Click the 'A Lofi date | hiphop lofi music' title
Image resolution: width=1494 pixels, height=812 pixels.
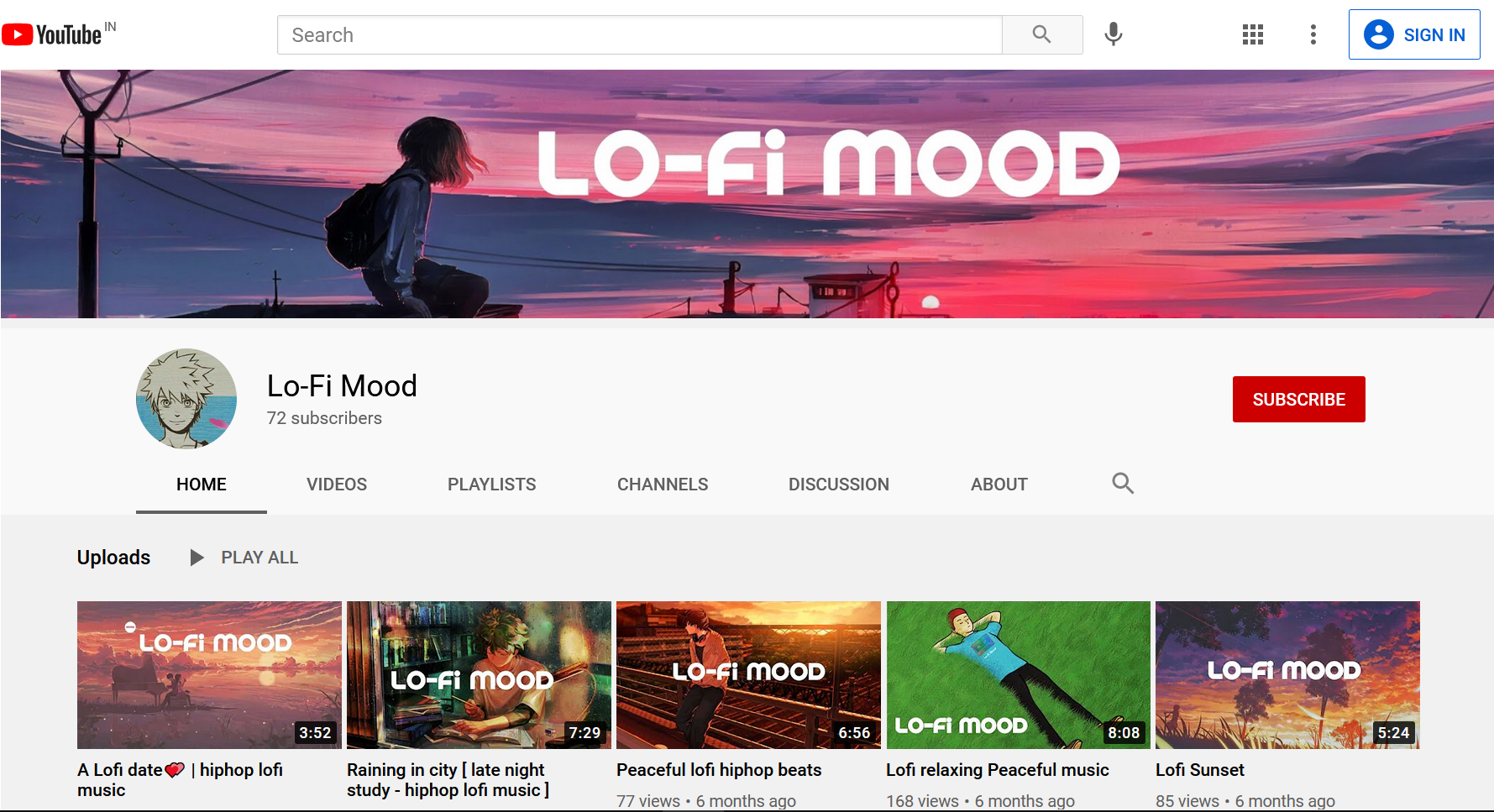[180, 780]
